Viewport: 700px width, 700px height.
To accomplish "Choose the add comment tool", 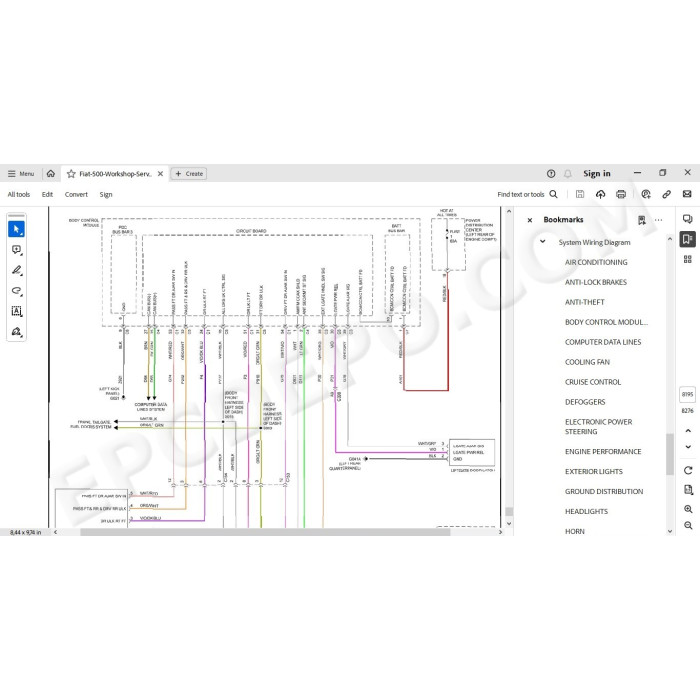I will point(17,250).
